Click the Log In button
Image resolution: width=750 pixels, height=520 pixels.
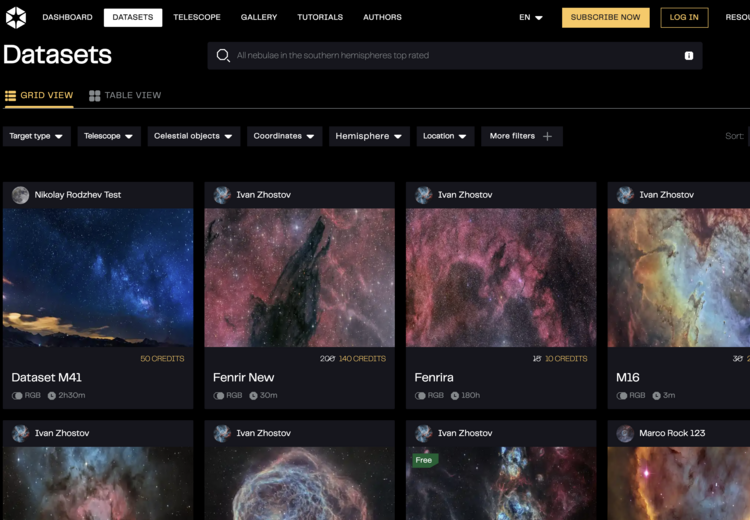(684, 18)
